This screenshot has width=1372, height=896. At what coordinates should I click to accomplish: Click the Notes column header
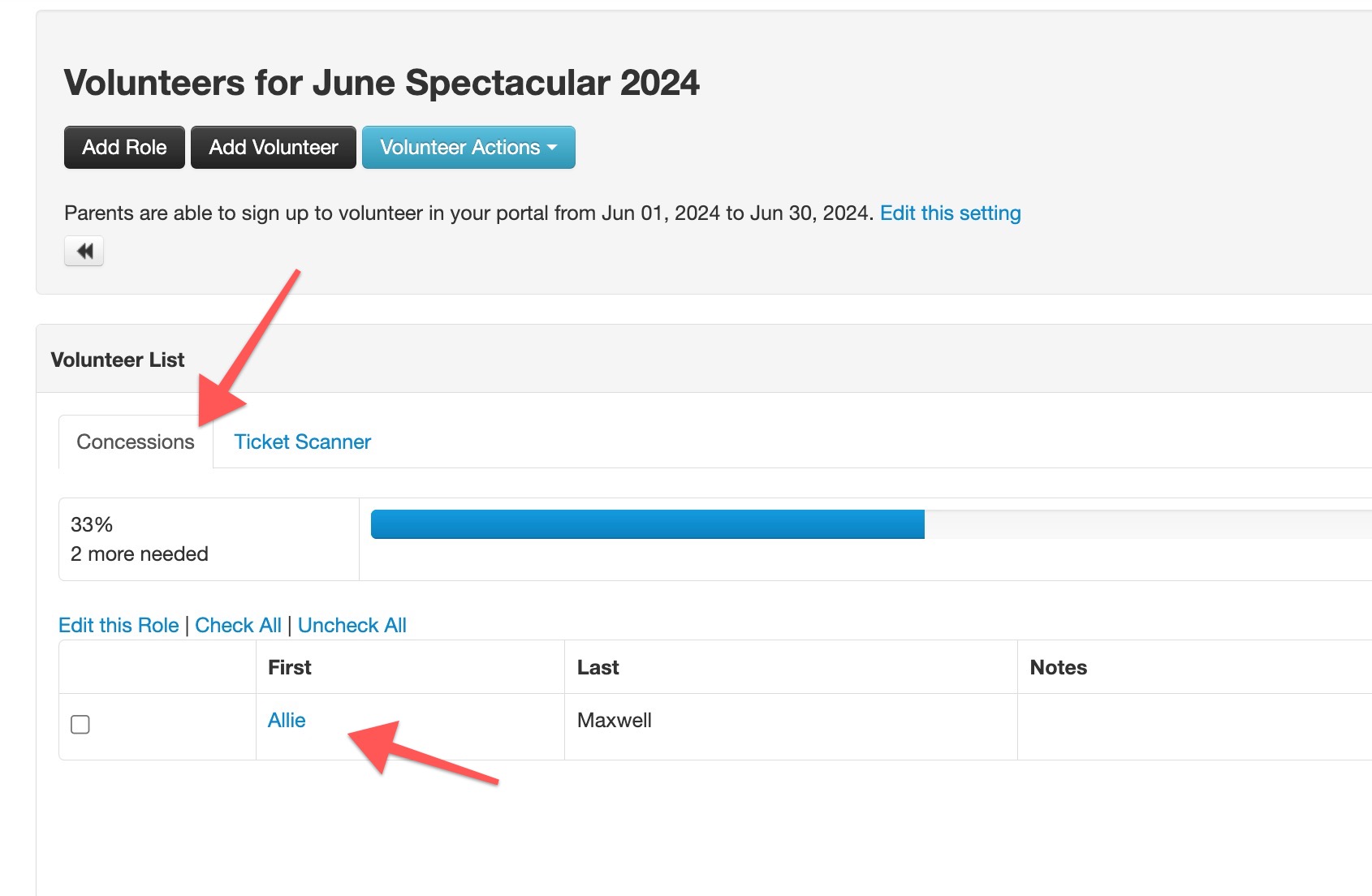click(1058, 667)
